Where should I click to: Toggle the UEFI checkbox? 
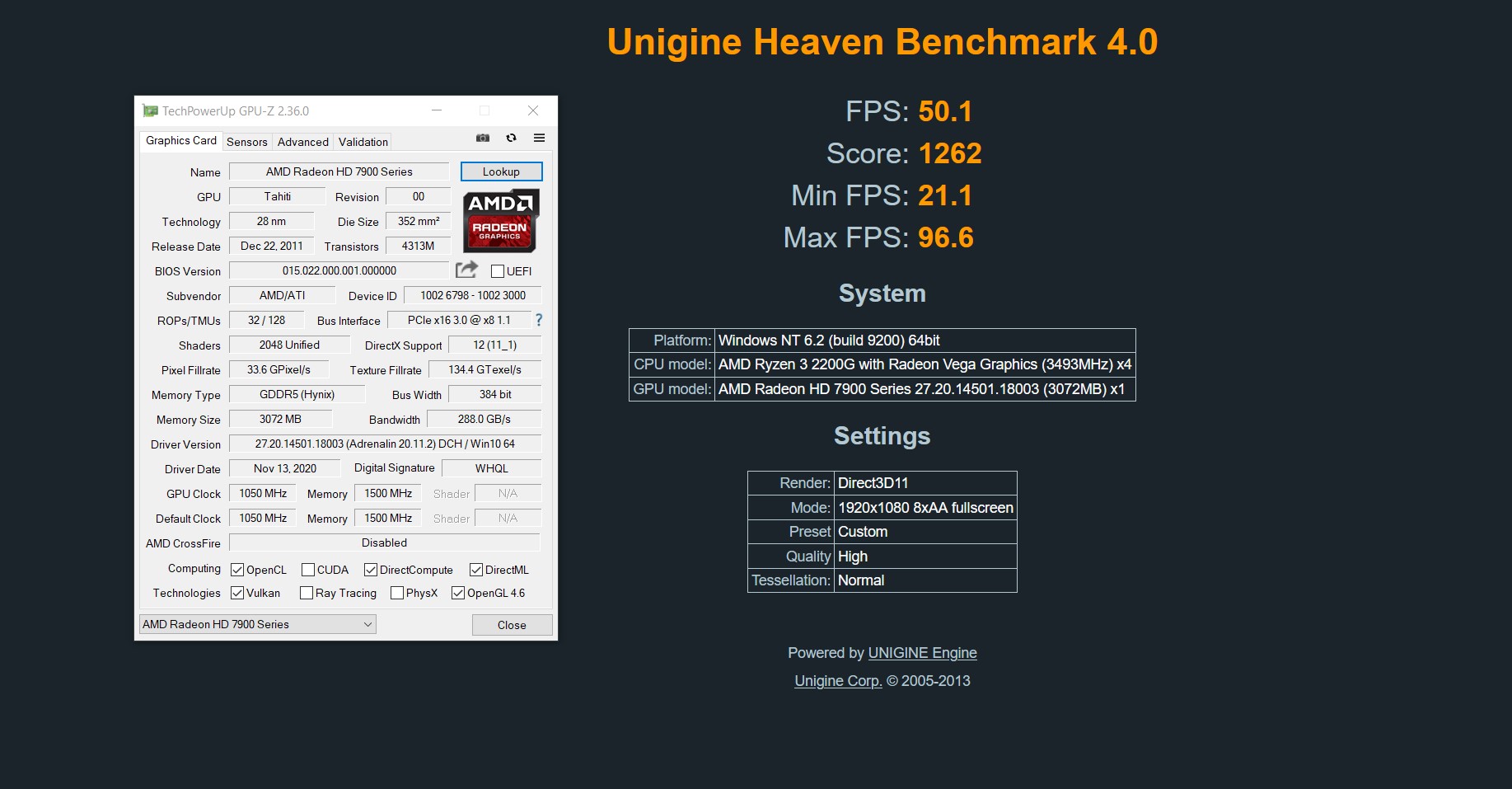[498, 271]
